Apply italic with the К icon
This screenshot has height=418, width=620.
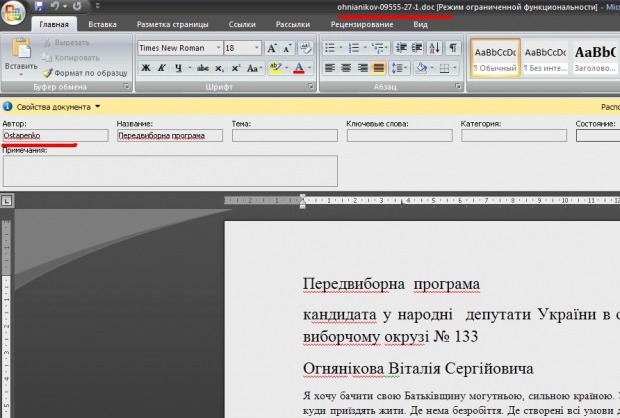161,68
